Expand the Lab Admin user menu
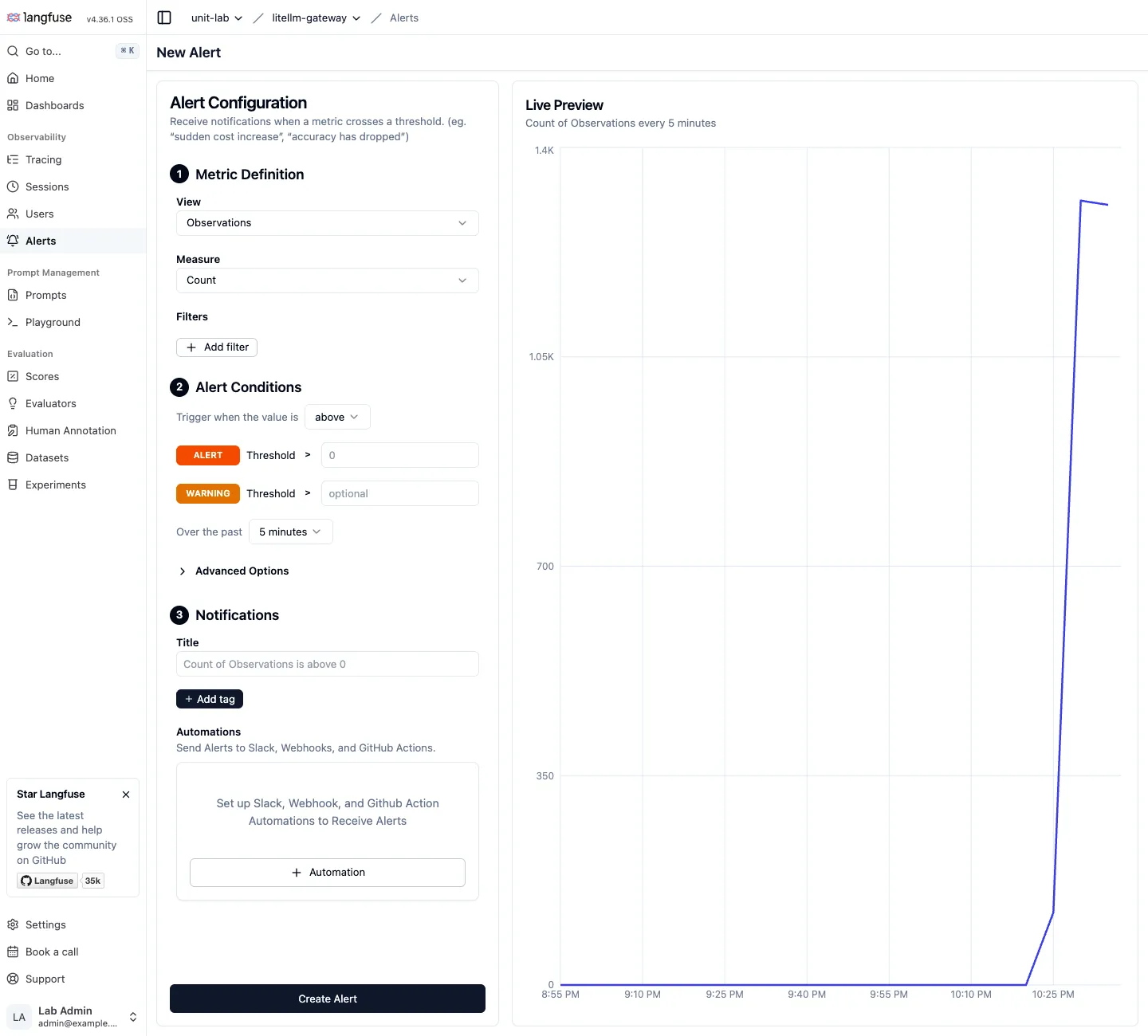 (x=73, y=1017)
